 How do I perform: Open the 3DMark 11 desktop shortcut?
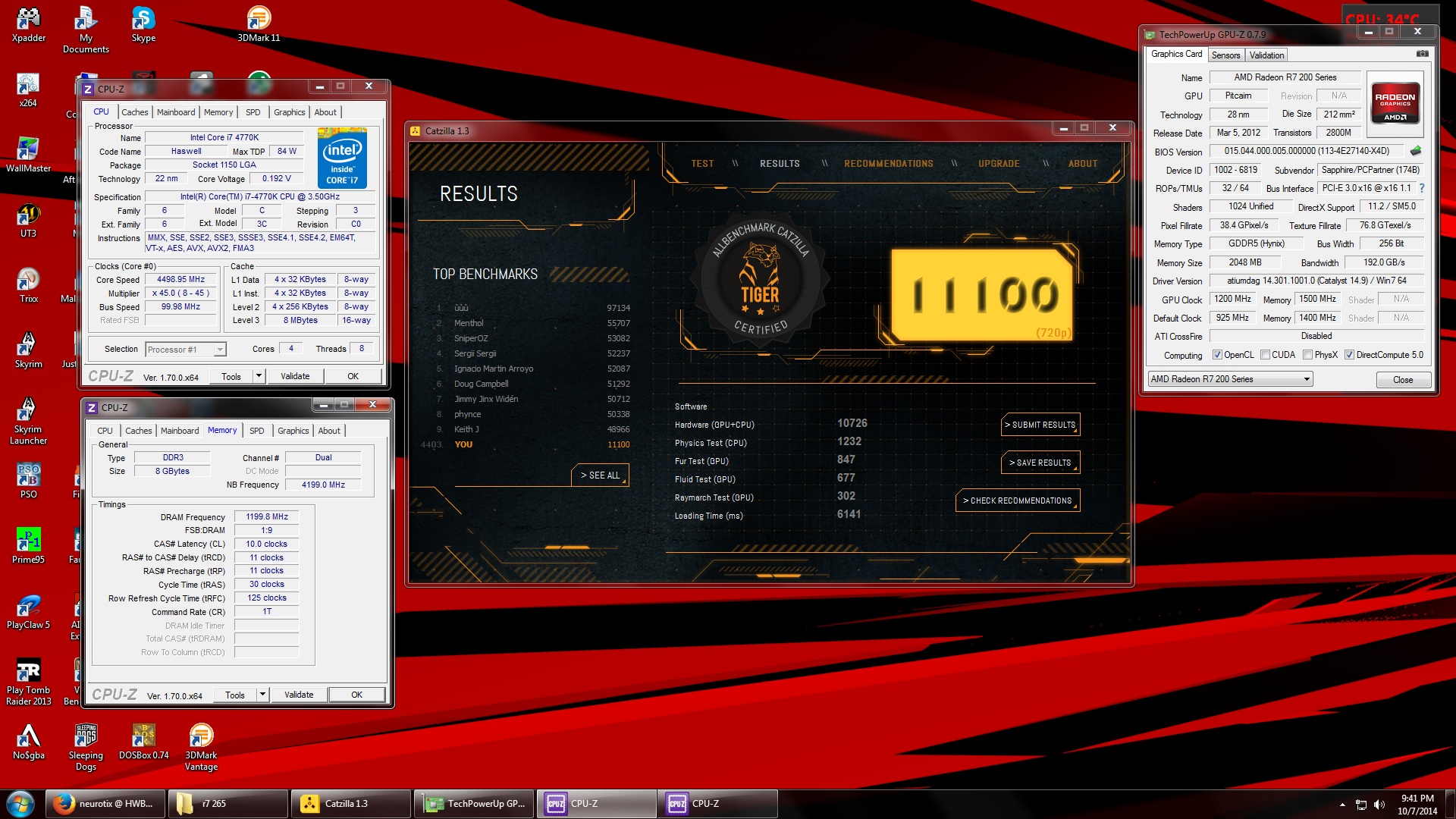[x=259, y=25]
